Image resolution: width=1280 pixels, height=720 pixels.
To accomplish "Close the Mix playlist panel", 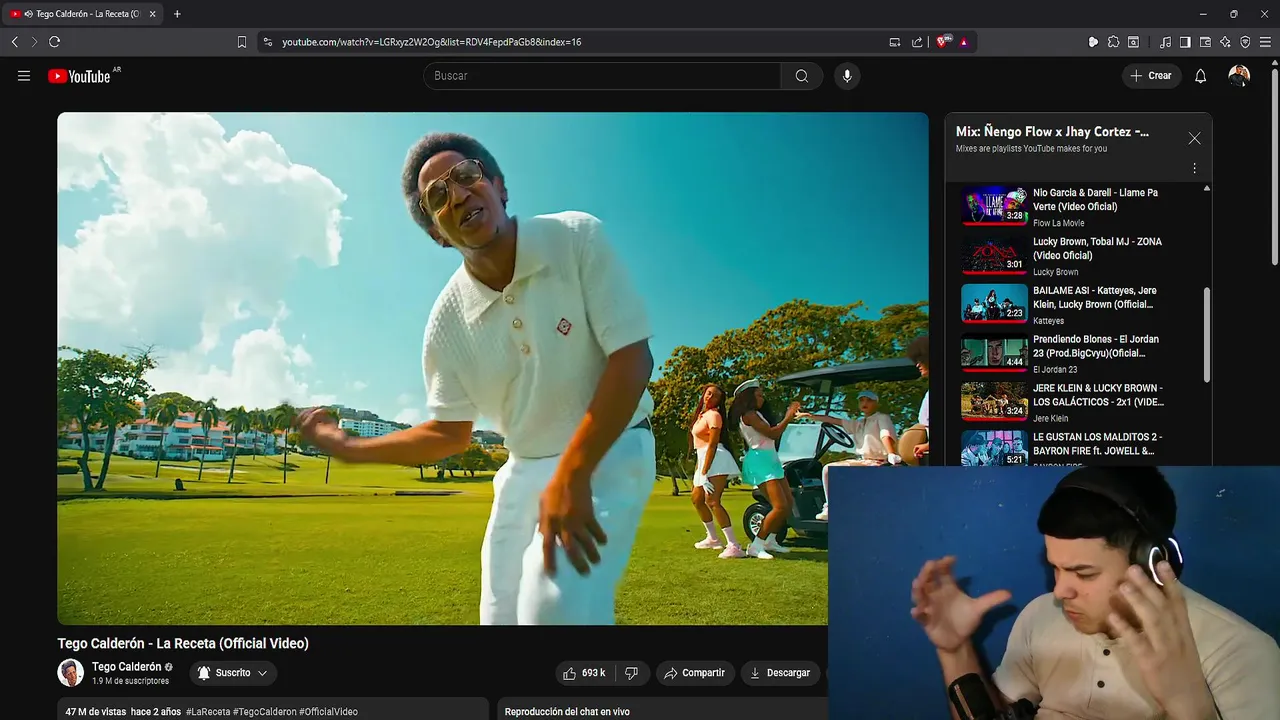I will tap(1194, 139).
